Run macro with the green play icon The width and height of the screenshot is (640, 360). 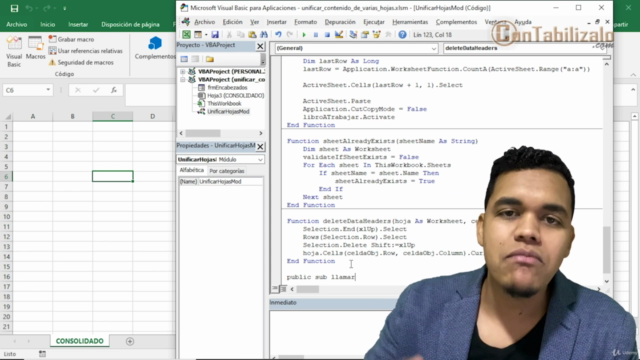[304, 35]
